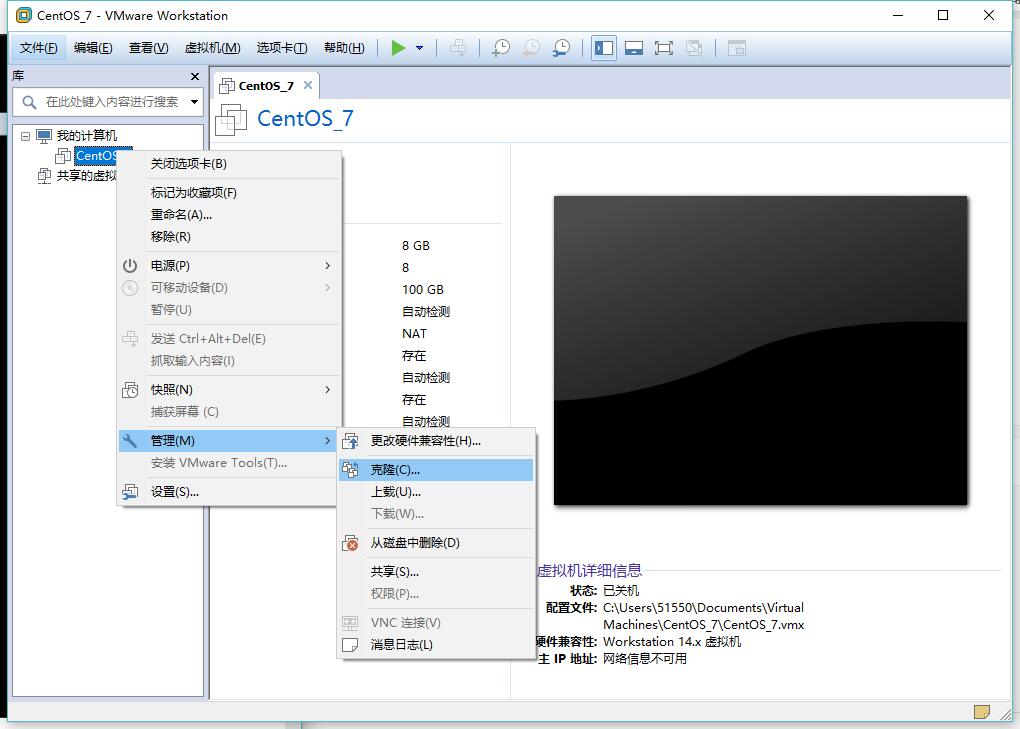1020x729 pixels.
Task: Expand the 电源(P) submenu
Action: pos(229,265)
